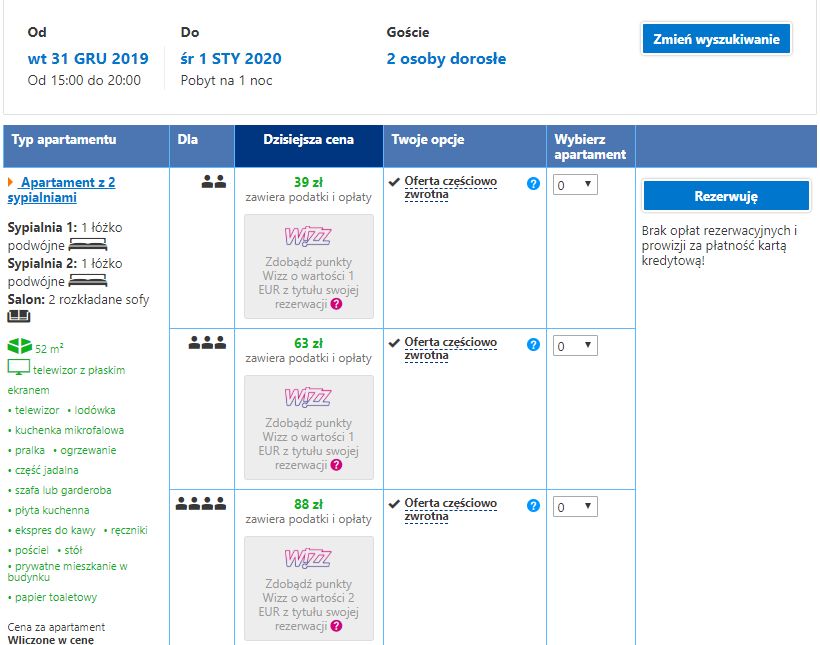This screenshot has width=820, height=645.
Task: Open apartment quantity dropdown for the 88 zł offer
Action: click(x=575, y=507)
